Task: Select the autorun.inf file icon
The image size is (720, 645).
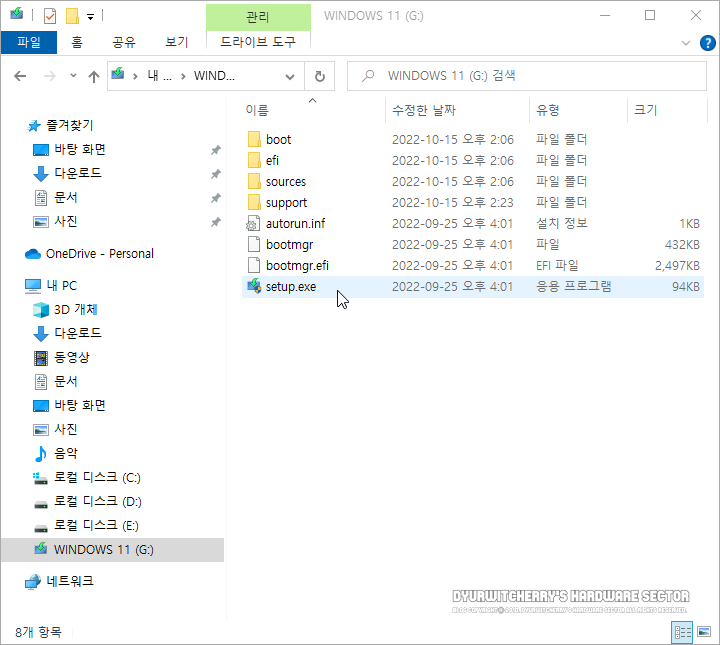Action: point(253,224)
